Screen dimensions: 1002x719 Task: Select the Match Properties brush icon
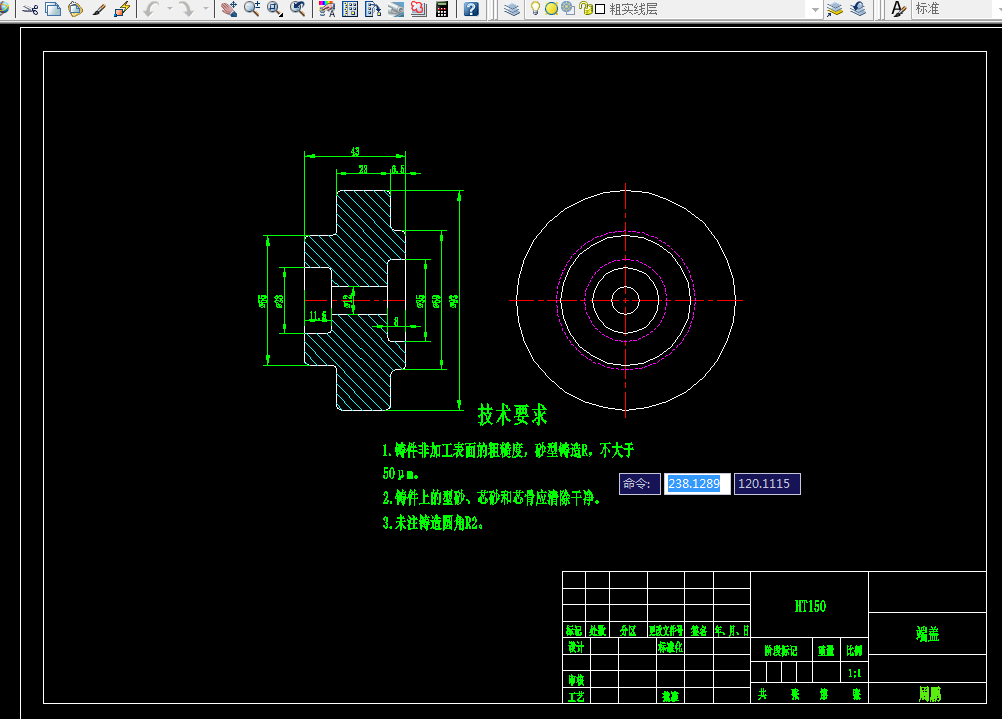[98, 9]
